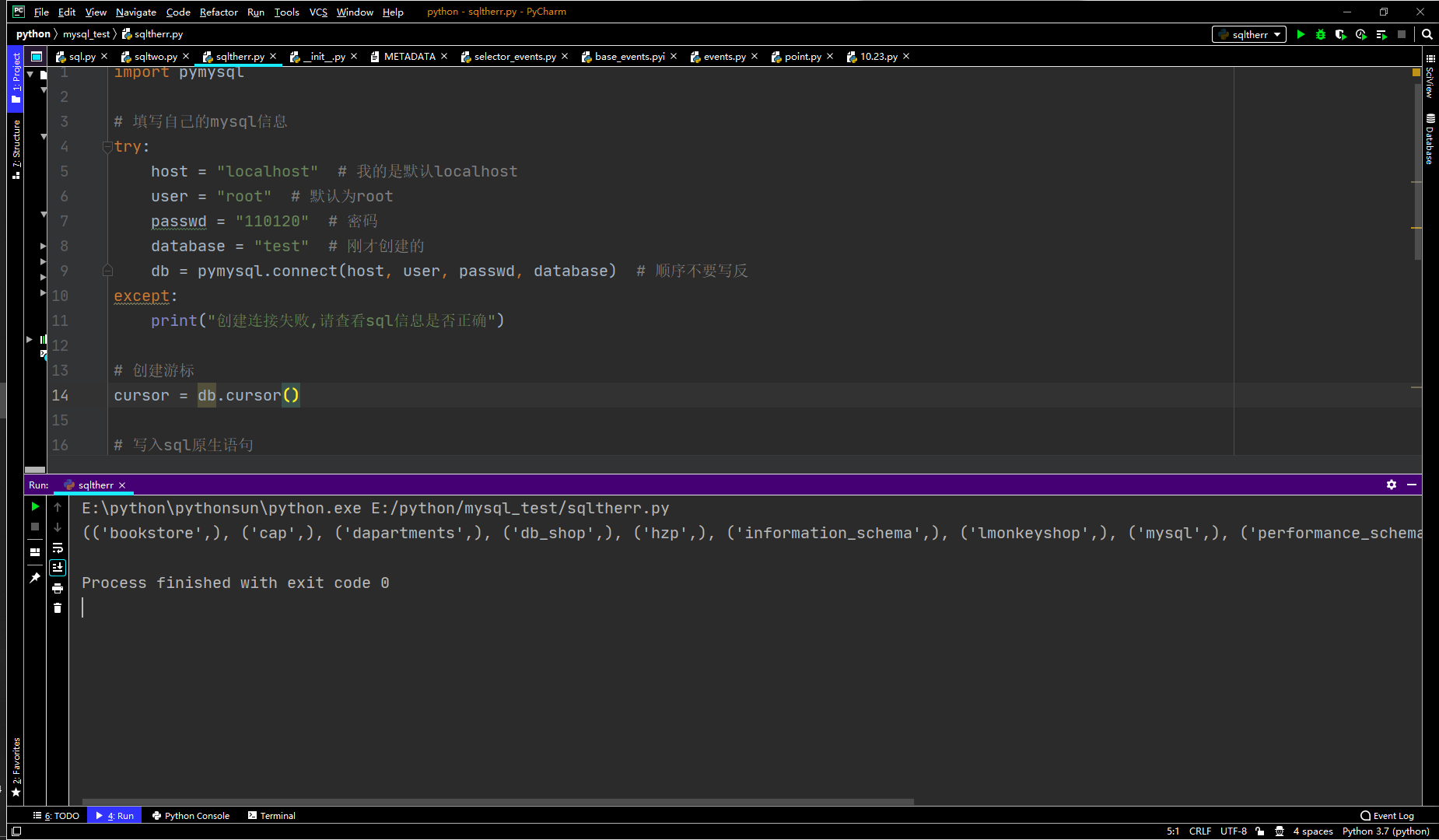Run sqltherr with coverage
Viewport: 1439px width, 840px height.
coord(1341,34)
